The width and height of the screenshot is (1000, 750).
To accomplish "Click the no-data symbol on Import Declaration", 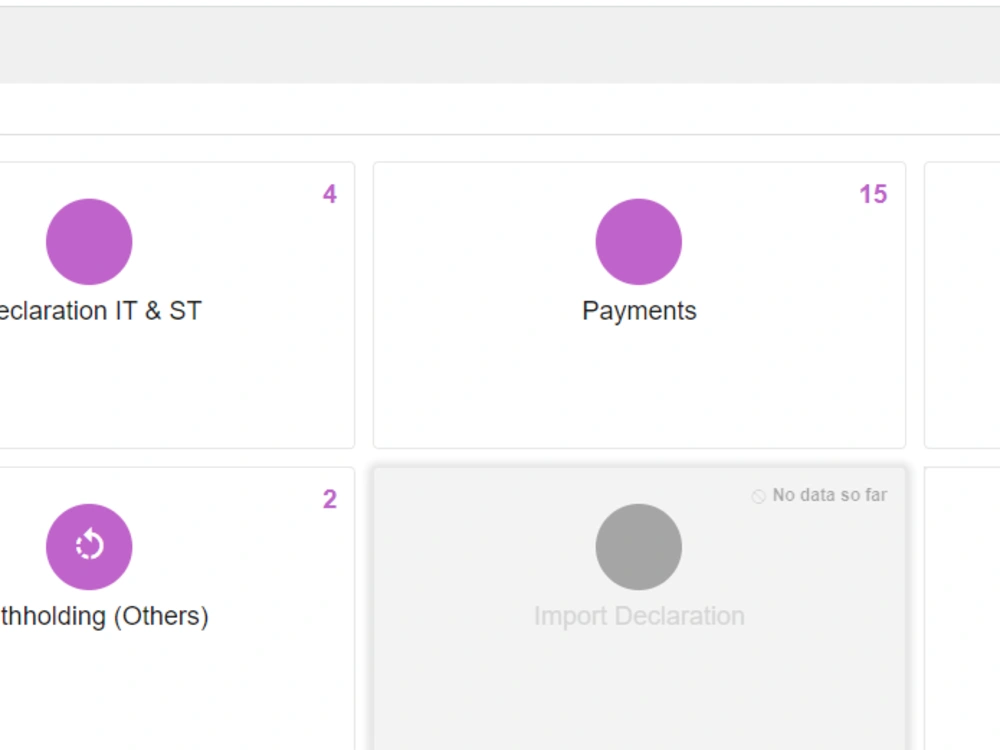I will 758,496.
